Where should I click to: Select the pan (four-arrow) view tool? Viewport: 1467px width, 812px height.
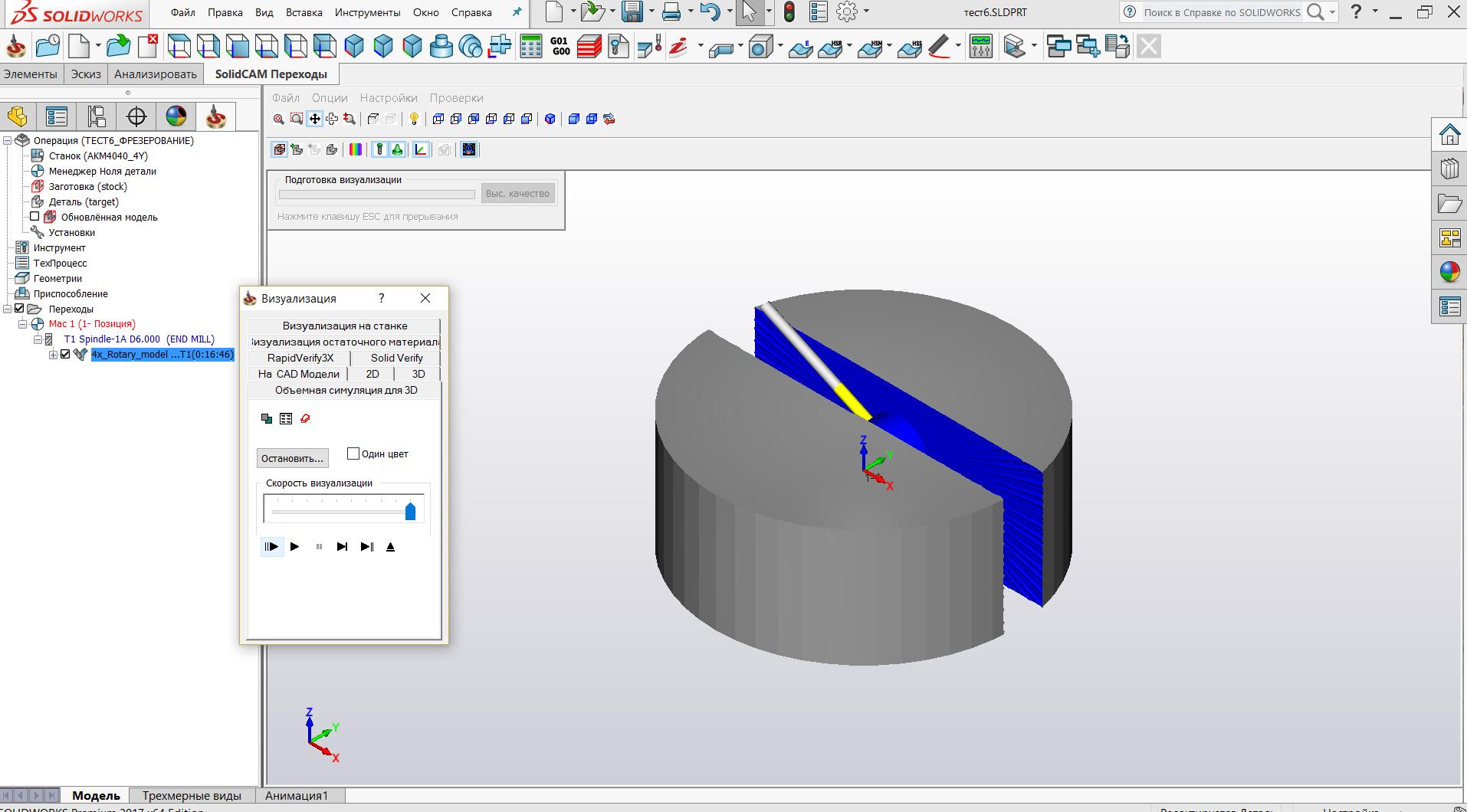pos(314,119)
